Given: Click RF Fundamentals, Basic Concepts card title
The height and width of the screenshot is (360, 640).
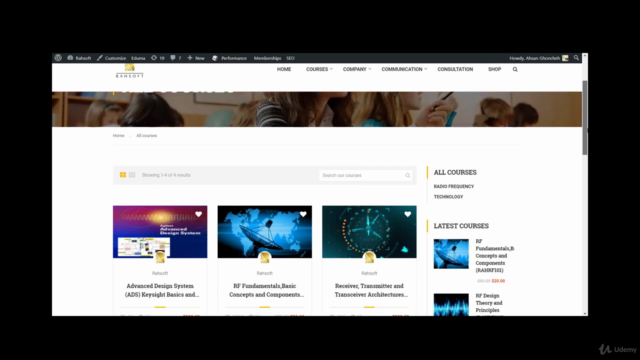Looking at the screenshot, I should [x=266, y=290].
